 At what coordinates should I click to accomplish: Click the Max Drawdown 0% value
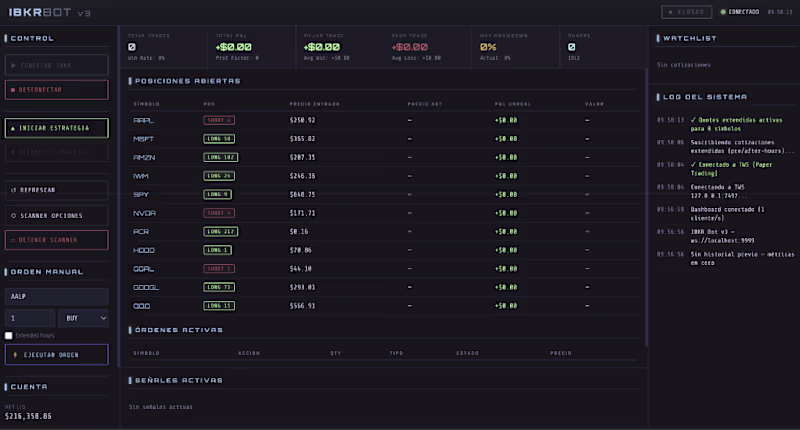click(488, 47)
